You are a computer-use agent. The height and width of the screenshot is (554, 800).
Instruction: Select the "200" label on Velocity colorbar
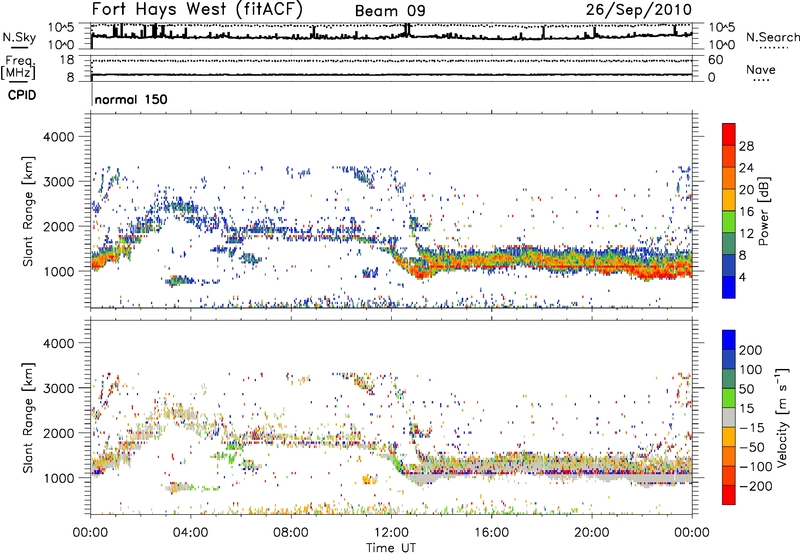coord(751,350)
